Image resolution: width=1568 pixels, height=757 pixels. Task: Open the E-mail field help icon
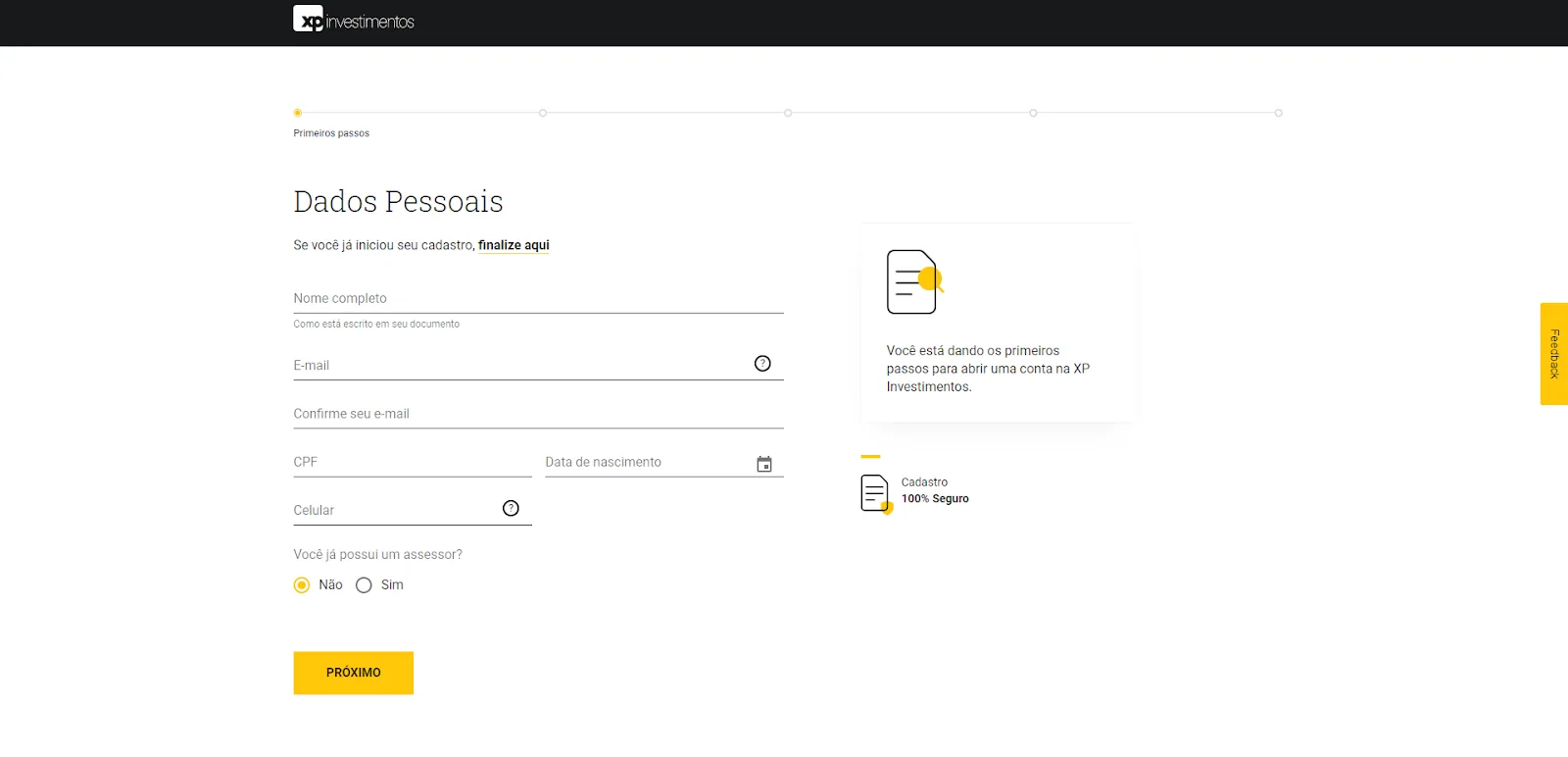(762, 364)
